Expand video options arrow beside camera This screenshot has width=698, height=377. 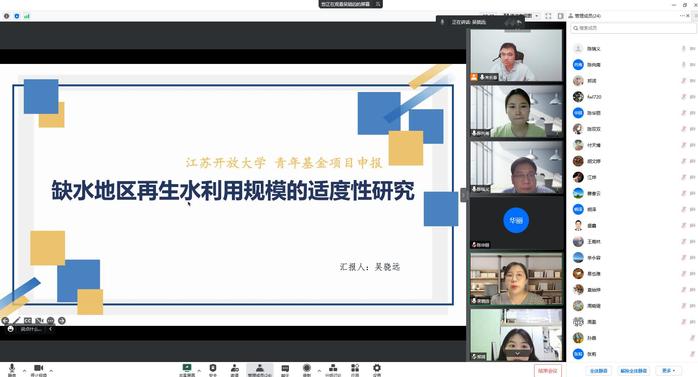[x=51, y=370]
